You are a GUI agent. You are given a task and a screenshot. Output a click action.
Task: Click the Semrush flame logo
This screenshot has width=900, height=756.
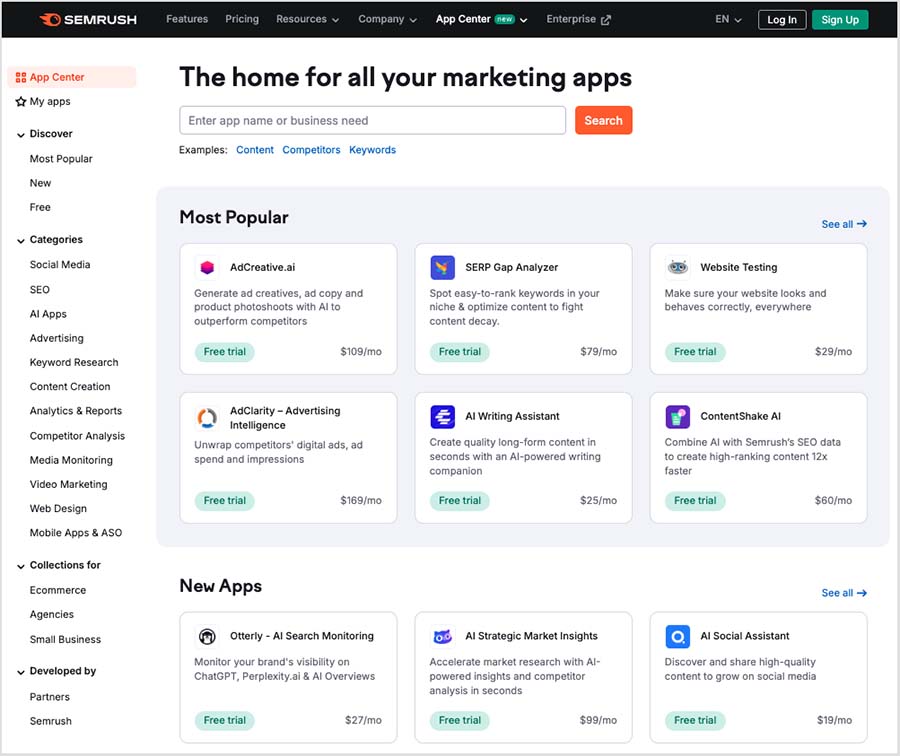(x=50, y=20)
